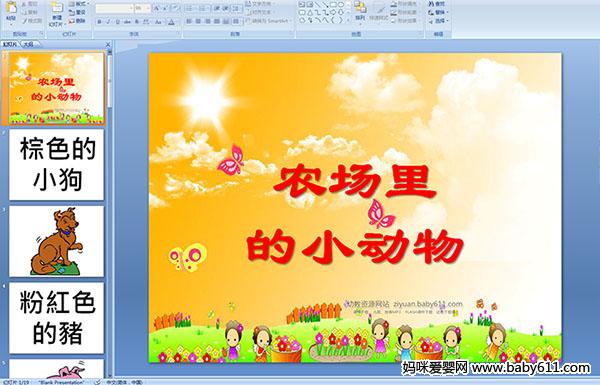The width and height of the screenshot is (600, 385).
Task: Click the font color icon
Action: [x=171, y=22]
